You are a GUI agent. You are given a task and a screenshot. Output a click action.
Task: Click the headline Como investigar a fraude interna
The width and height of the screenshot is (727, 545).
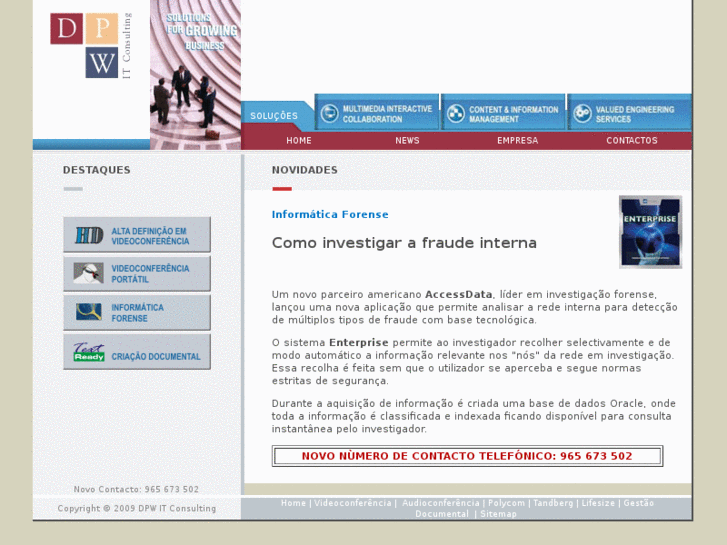(x=404, y=243)
